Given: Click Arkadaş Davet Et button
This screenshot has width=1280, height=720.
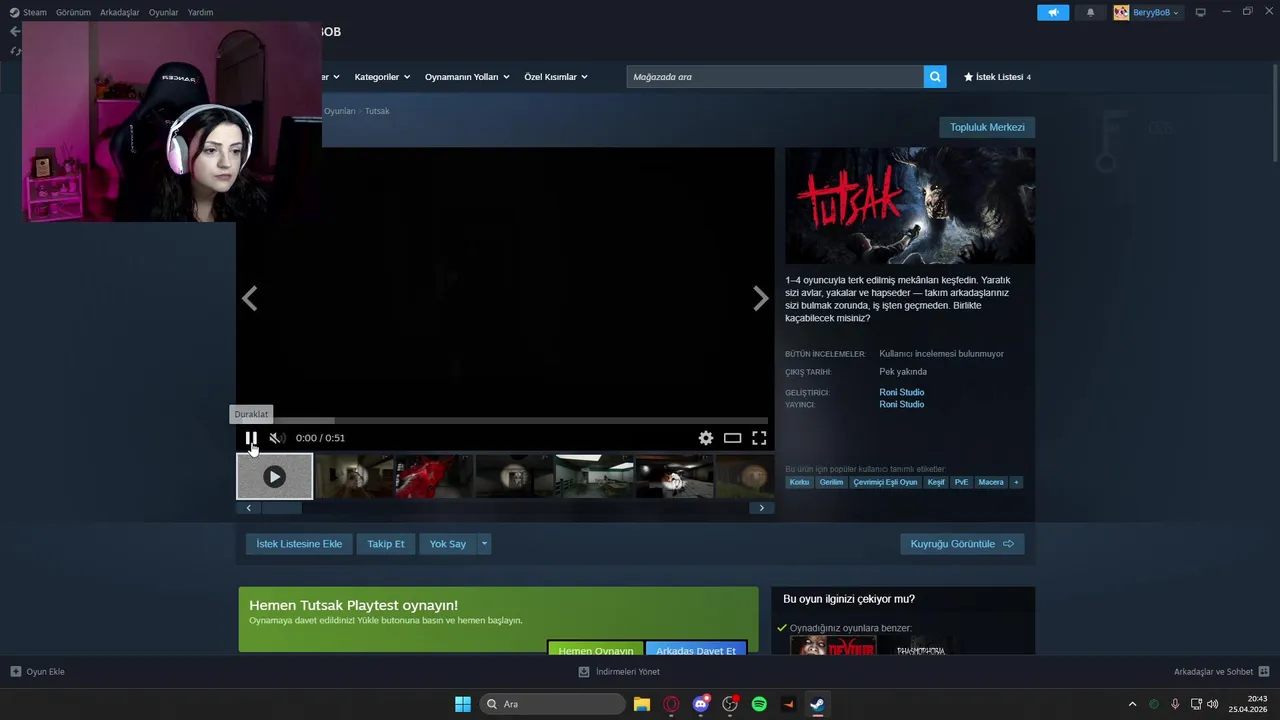Looking at the screenshot, I should (696, 648).
